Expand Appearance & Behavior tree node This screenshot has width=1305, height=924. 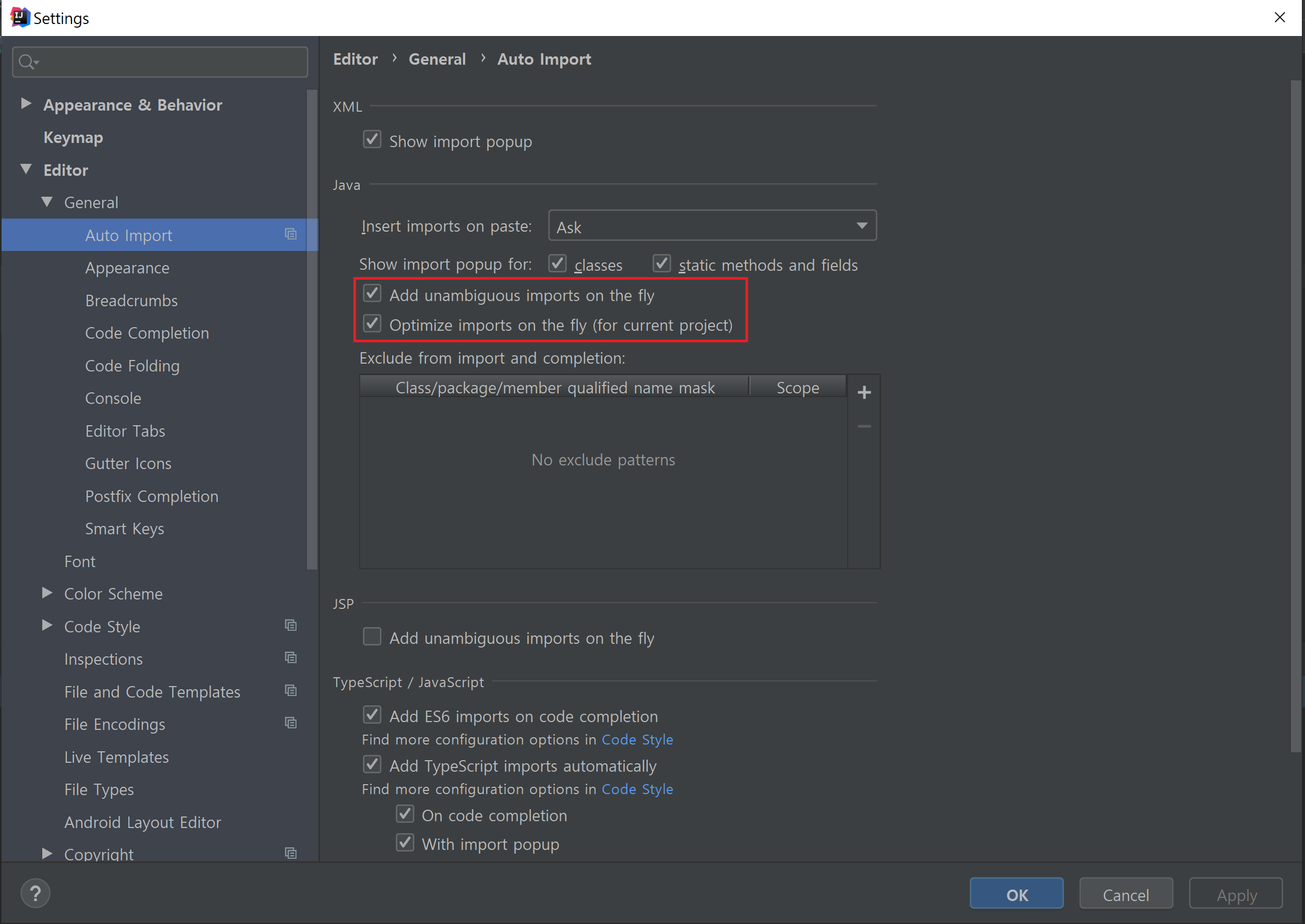coord(26,103)
